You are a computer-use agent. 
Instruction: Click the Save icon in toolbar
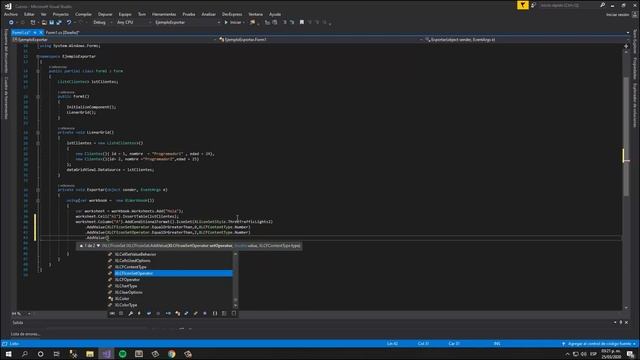[x=51, y=22]
